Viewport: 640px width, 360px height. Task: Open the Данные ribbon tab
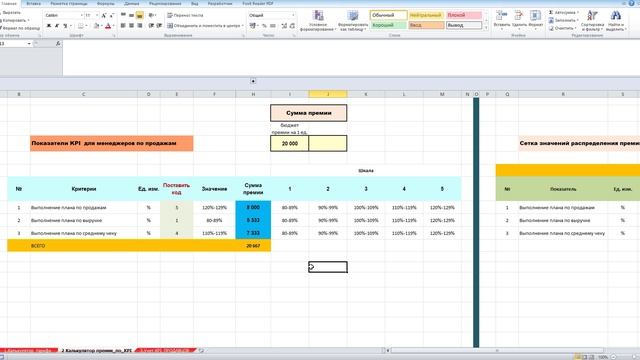point(131,3)
